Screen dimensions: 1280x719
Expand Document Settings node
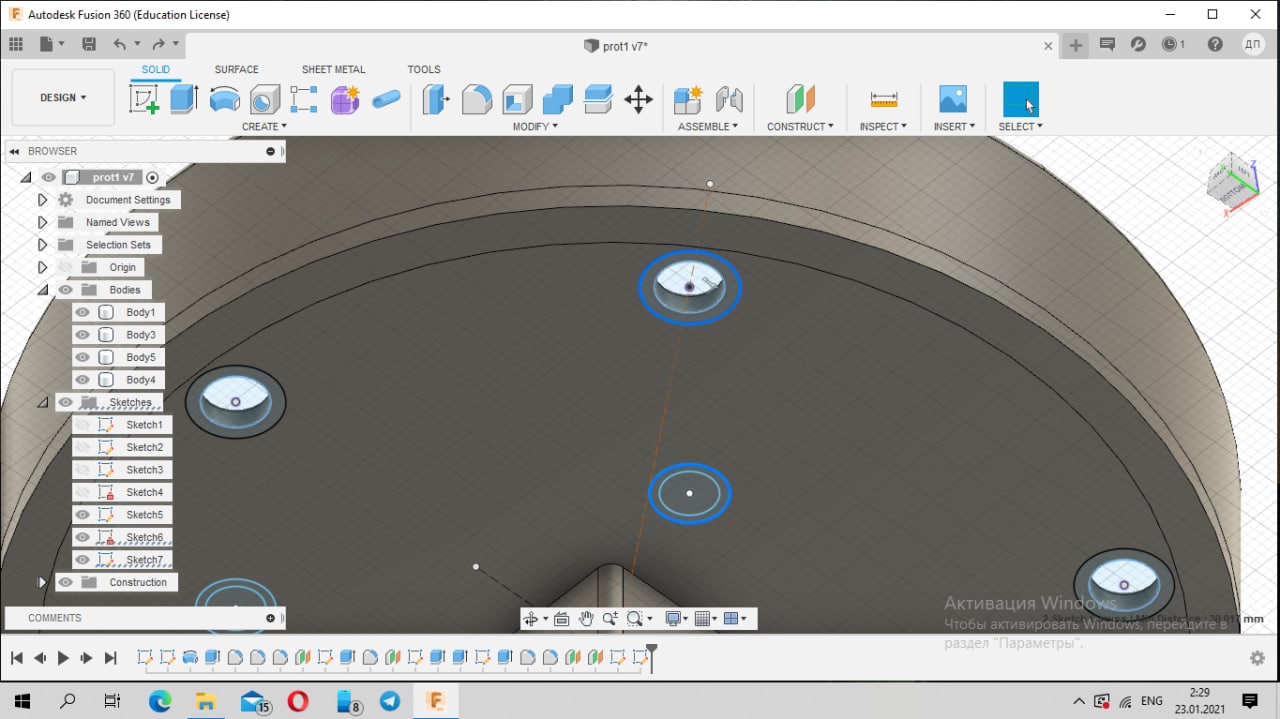[x=42, y=200]
